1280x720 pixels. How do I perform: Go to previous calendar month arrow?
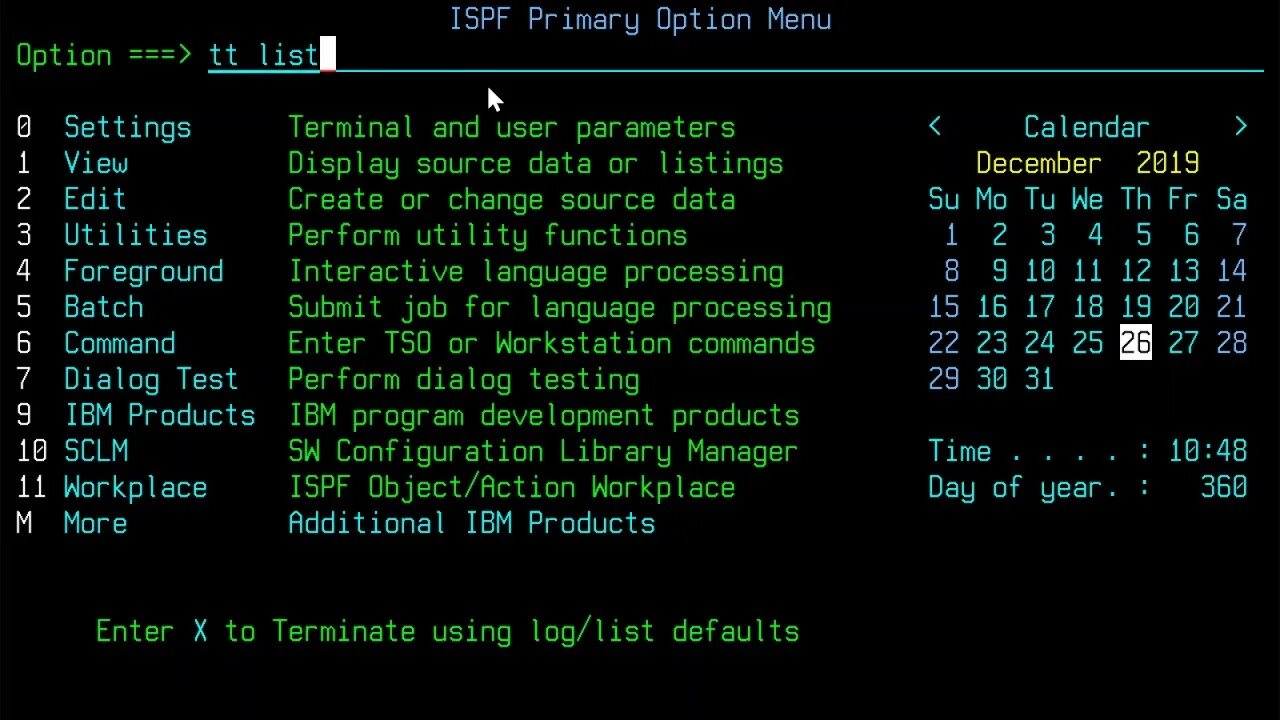(935, 127)
